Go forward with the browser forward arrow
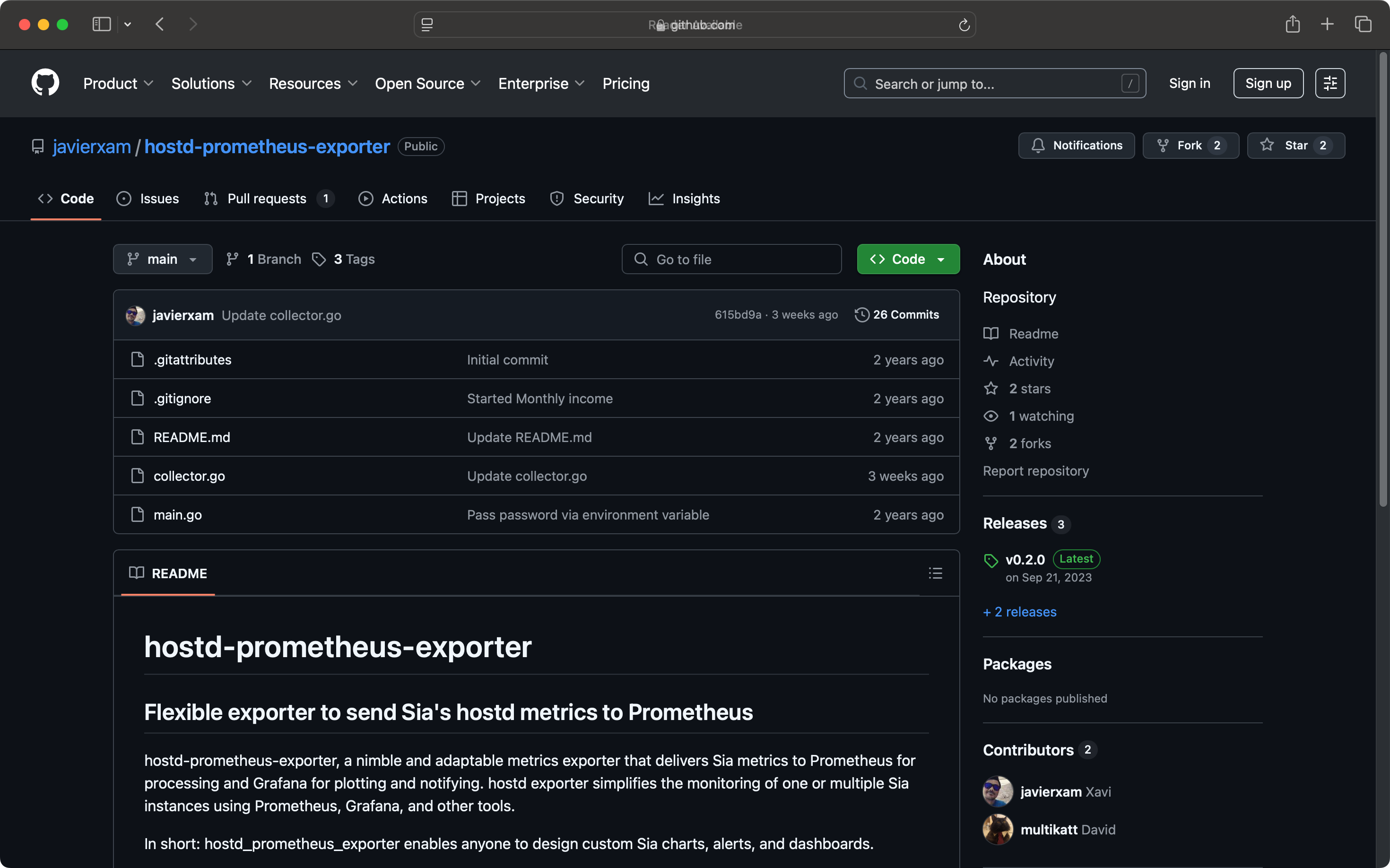The height and width of the screenshot is (868, 1390). click(193, 24)
